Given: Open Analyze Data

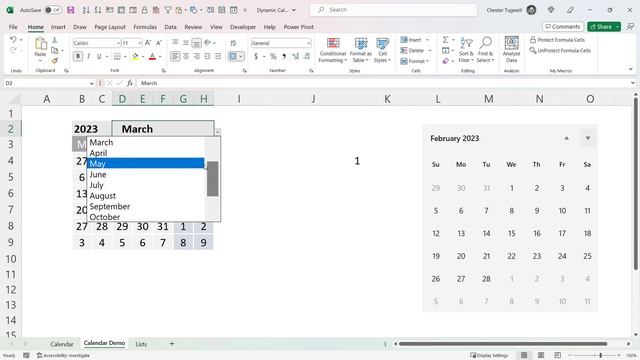Looking at the screenshot, I should [x=511, y=49].
